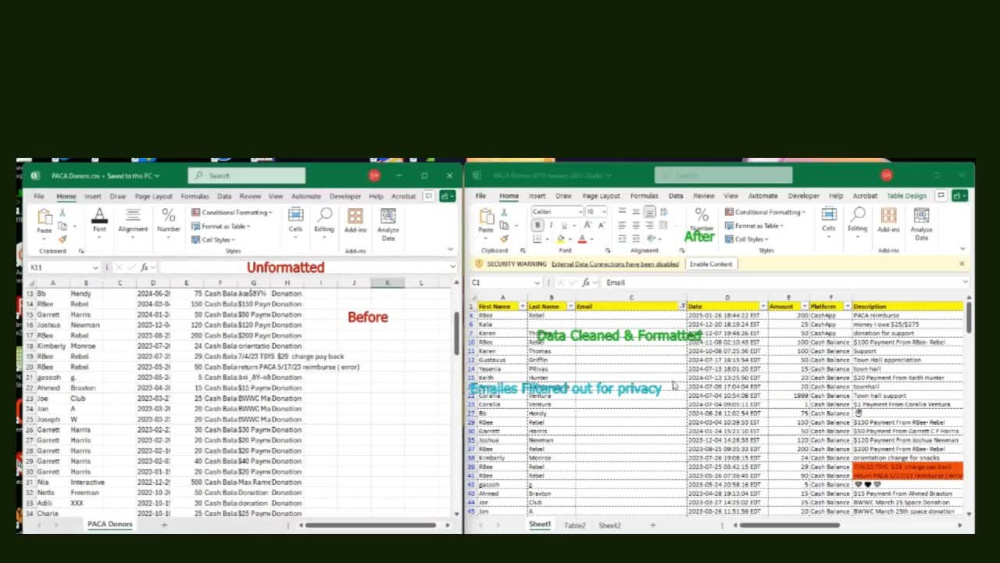Open the Insert tab in the left window
Image resolution: width=1000 pixels, height=563 pixels.
click(92, 196)
